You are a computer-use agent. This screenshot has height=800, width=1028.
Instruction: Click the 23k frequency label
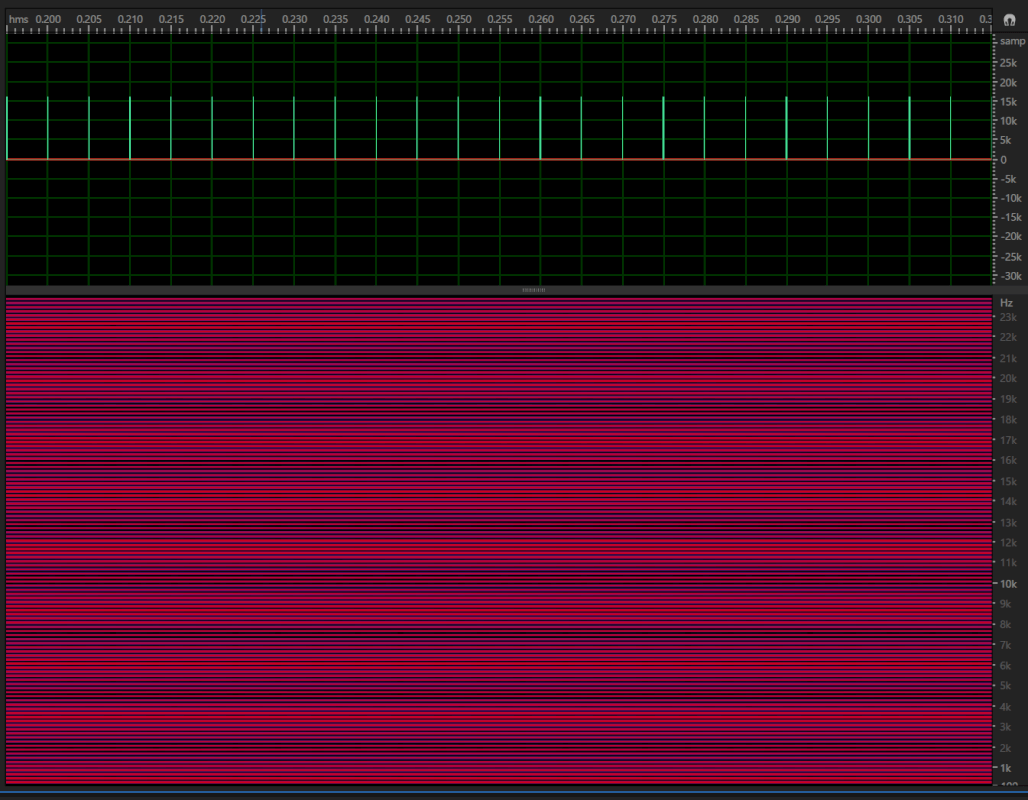pos(1008,316)
